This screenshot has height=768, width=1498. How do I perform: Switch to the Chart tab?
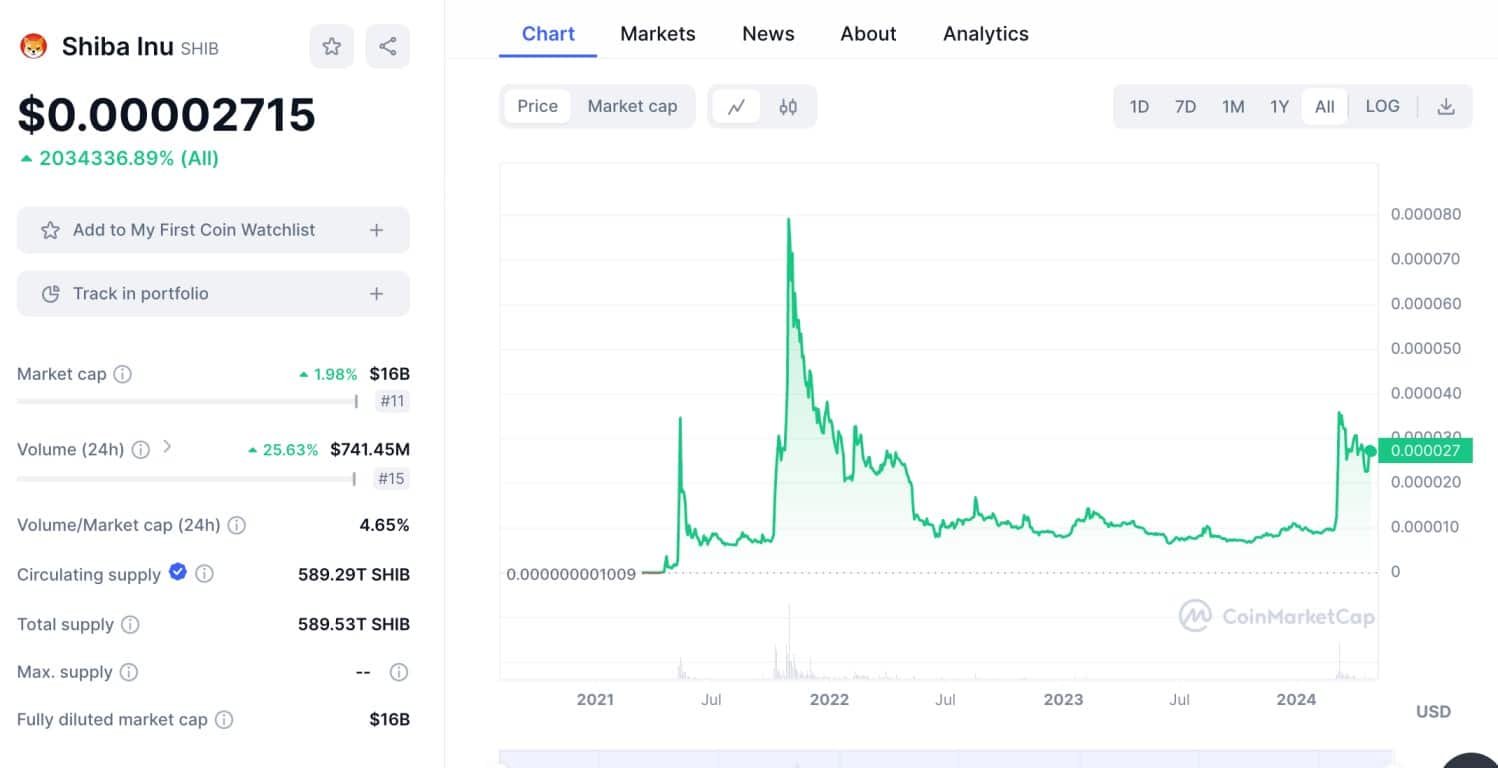click(548, 33)
